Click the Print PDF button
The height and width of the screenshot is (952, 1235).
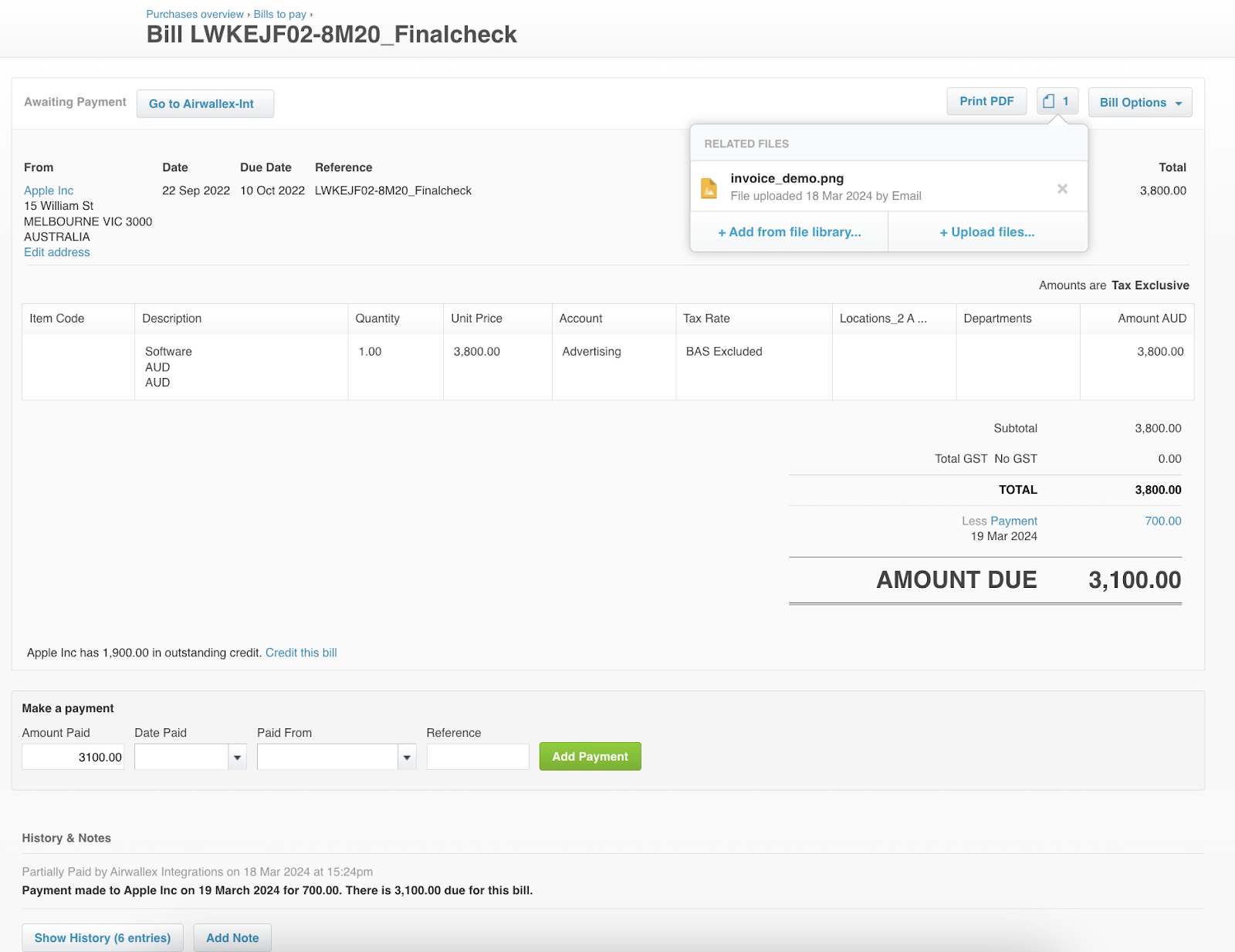pyautogui.click(x=986, y=102)
